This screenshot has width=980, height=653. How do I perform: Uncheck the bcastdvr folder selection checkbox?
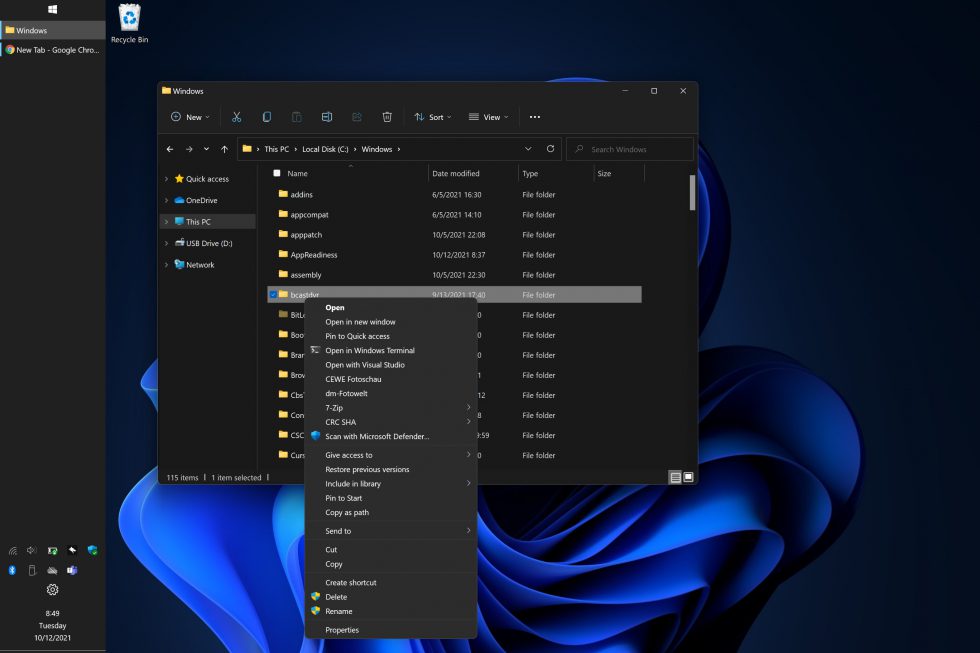(273, 294)
